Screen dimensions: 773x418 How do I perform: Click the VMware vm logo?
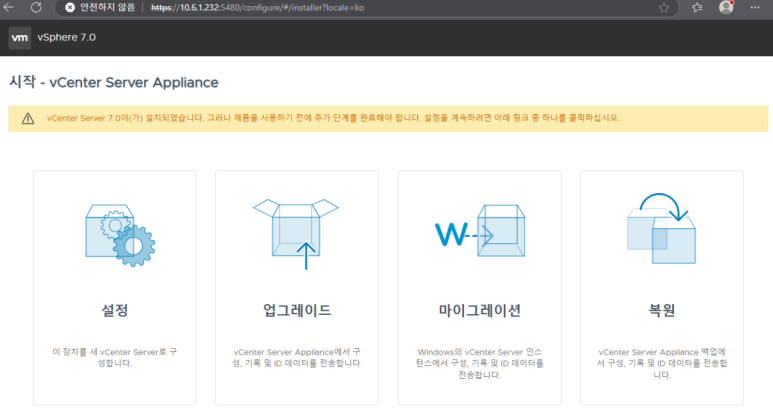tap(20, 37)
